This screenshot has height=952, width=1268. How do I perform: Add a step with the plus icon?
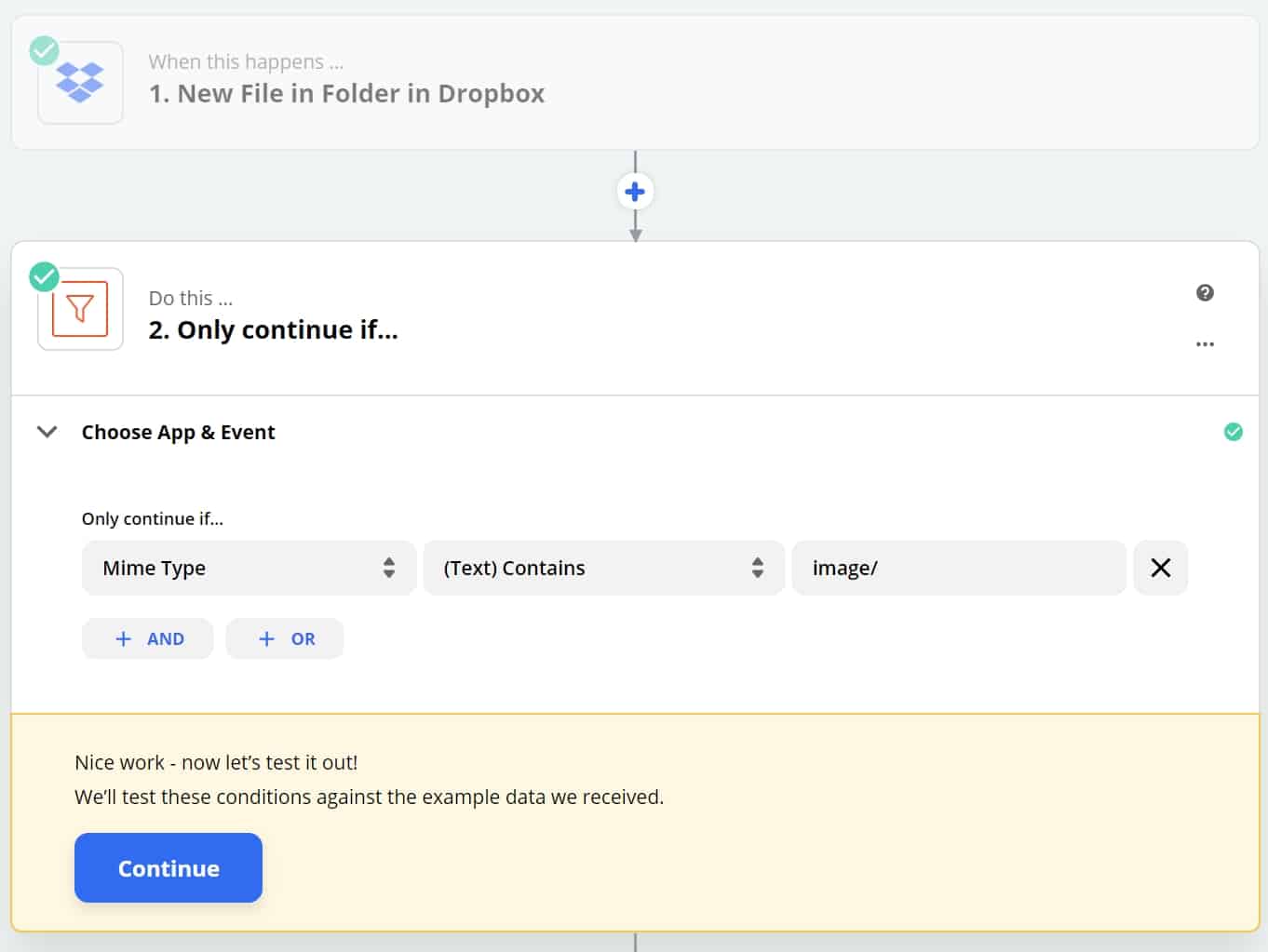(x=635, y=192)
